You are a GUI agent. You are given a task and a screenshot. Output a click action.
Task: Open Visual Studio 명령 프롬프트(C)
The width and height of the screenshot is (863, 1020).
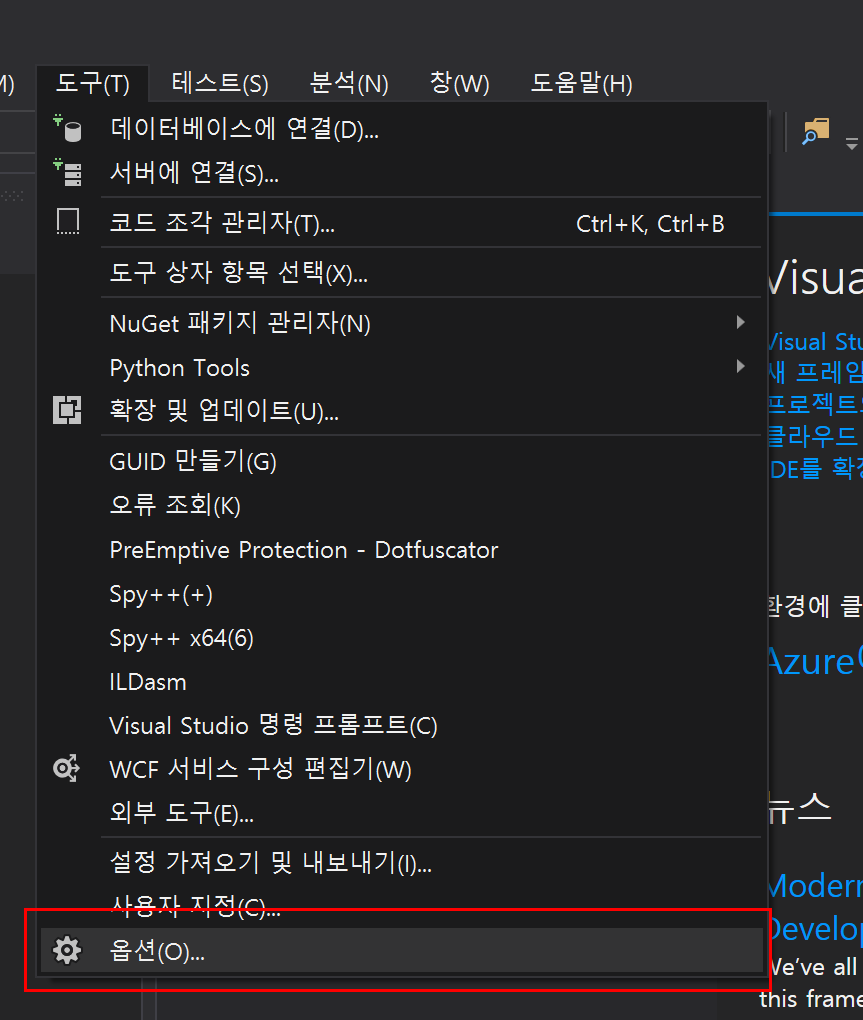tap(401, 725)
